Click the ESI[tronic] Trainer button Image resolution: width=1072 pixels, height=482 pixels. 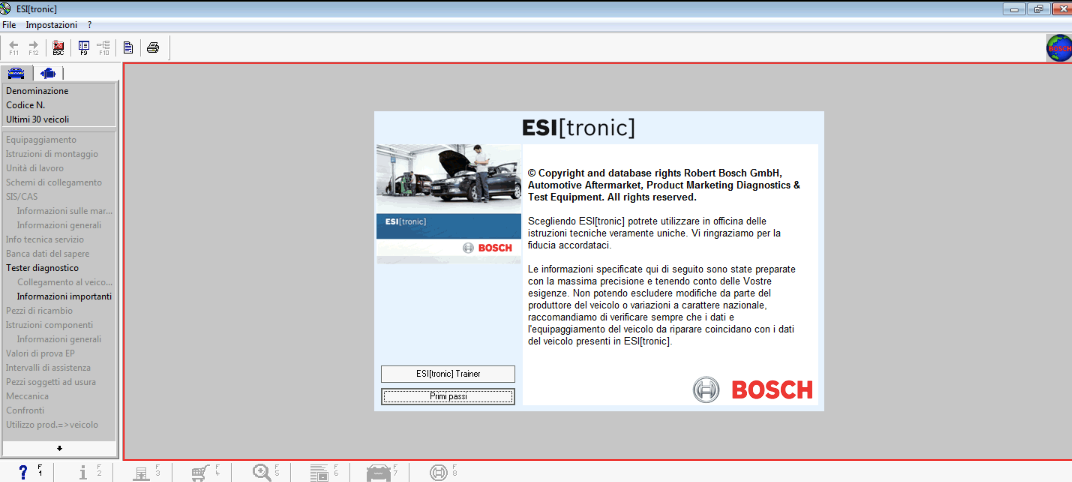pos(448,373)
